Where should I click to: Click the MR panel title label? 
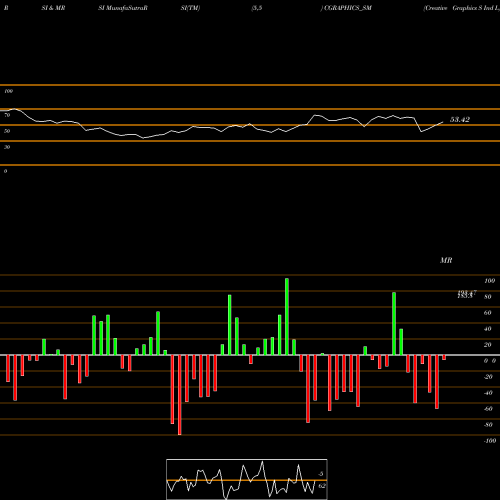pos(446,260)
